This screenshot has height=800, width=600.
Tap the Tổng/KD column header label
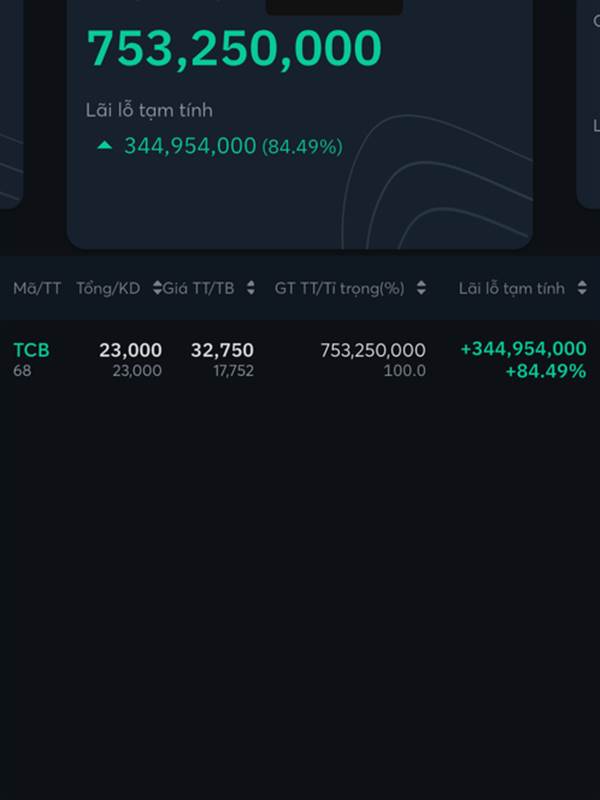(108, 288)
